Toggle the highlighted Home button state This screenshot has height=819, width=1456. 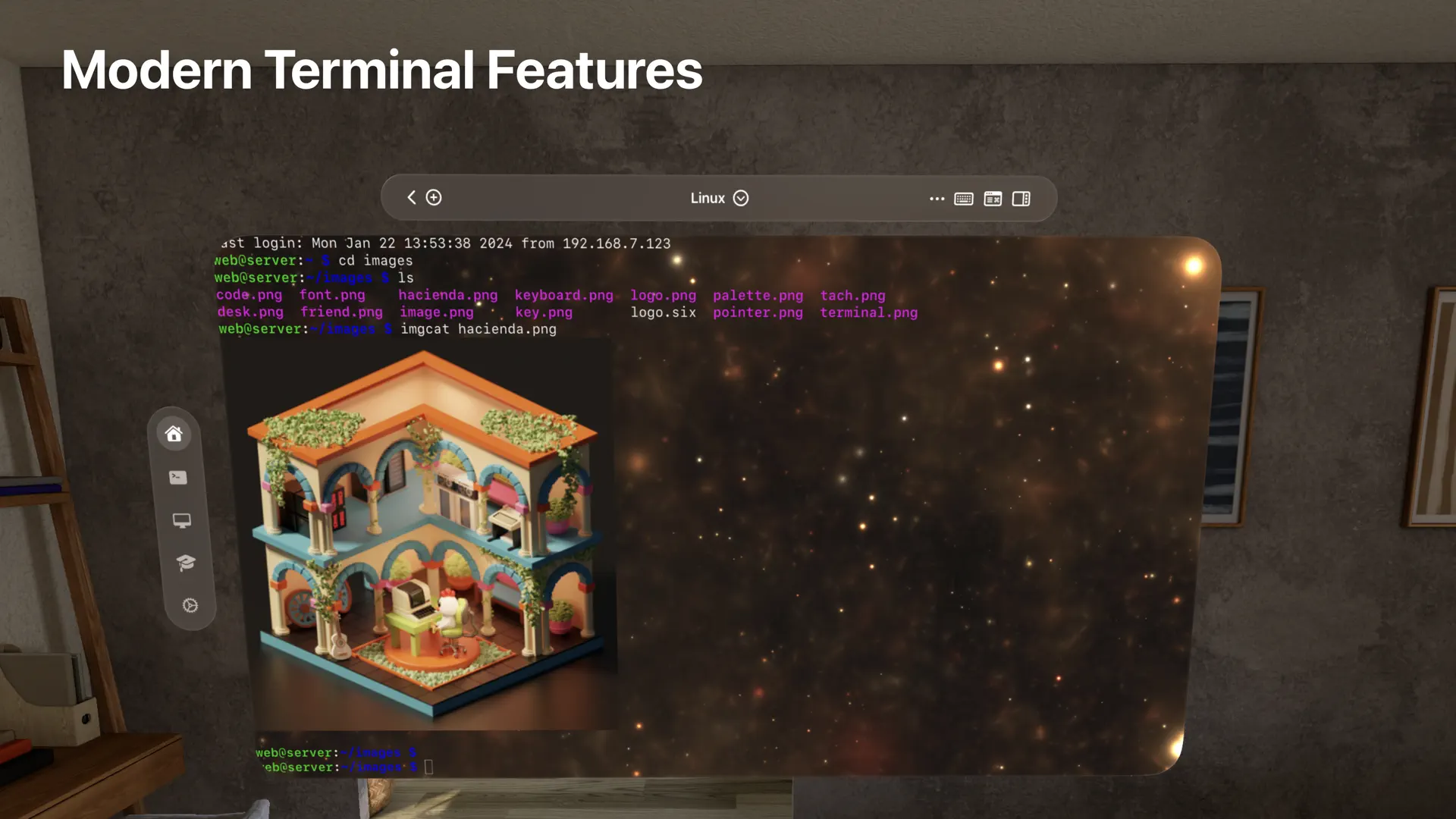[174, 434]
